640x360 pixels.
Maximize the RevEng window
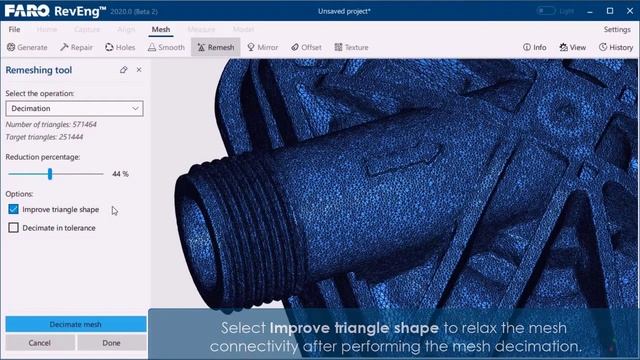coord(610,11)
